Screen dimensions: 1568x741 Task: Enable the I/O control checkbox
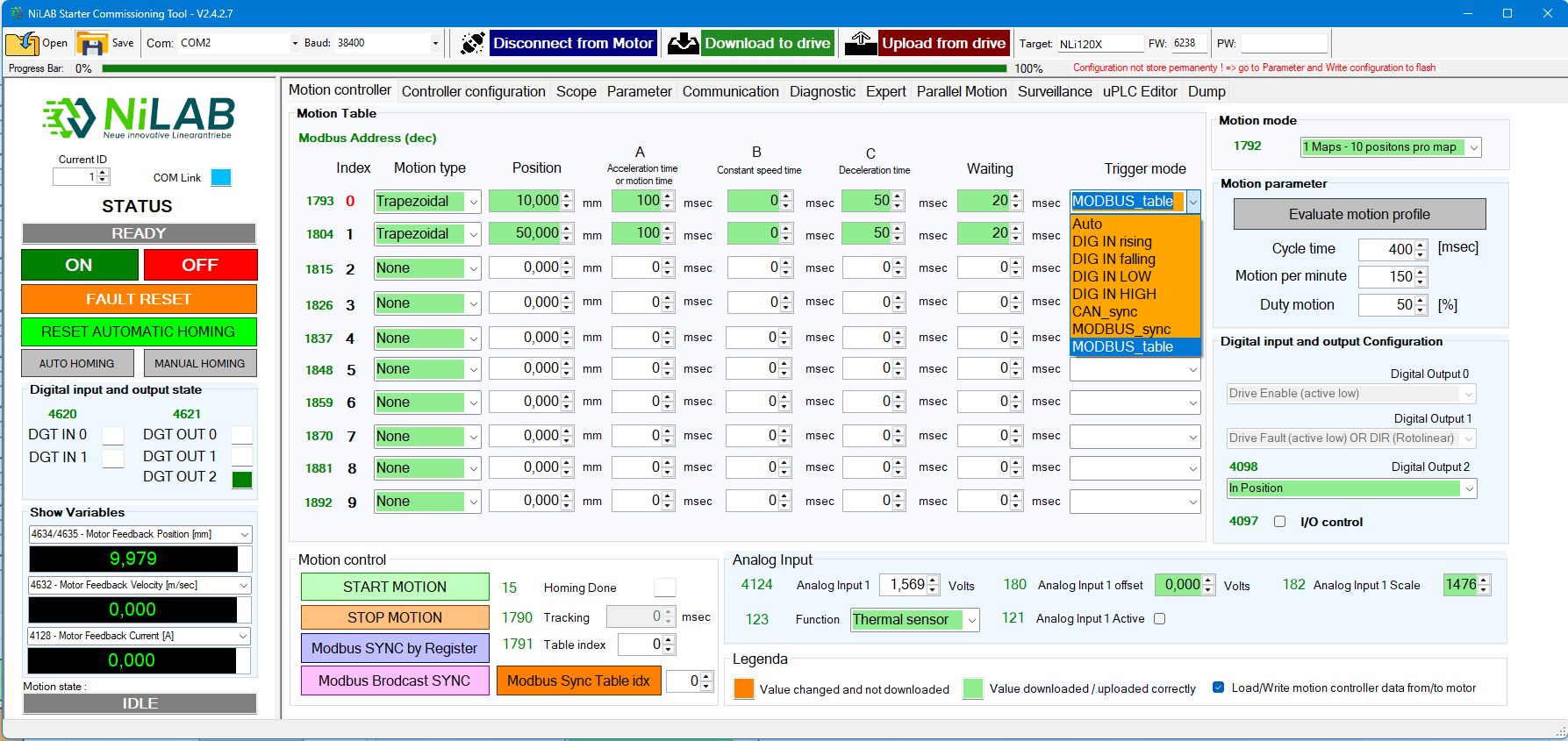point(1279,522)
